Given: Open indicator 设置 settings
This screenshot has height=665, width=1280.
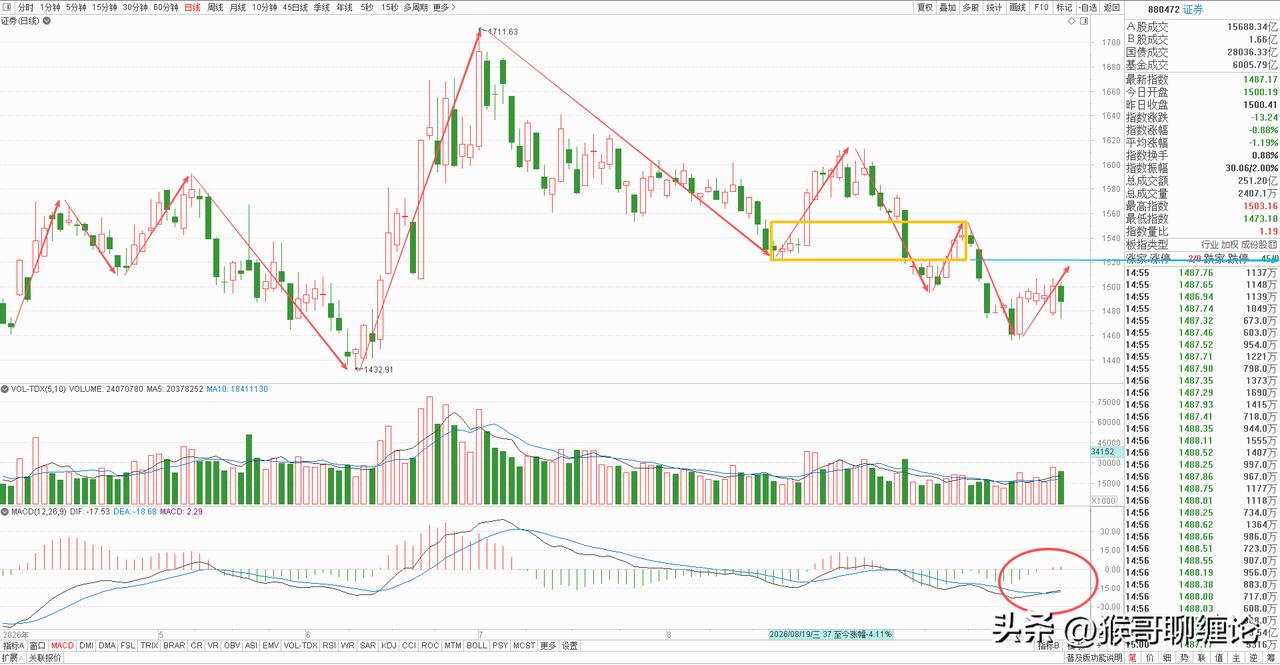Looking at the screenshot, I should click(x=570, y=646).
